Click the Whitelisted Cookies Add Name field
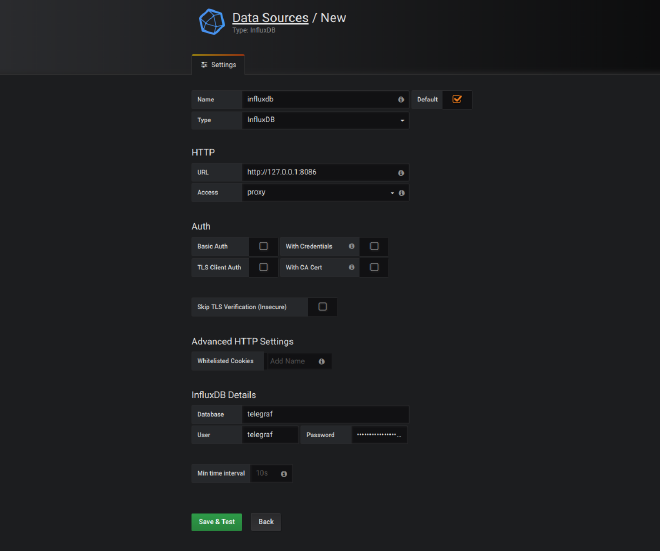Screen dimensions: 660x551 298,361
